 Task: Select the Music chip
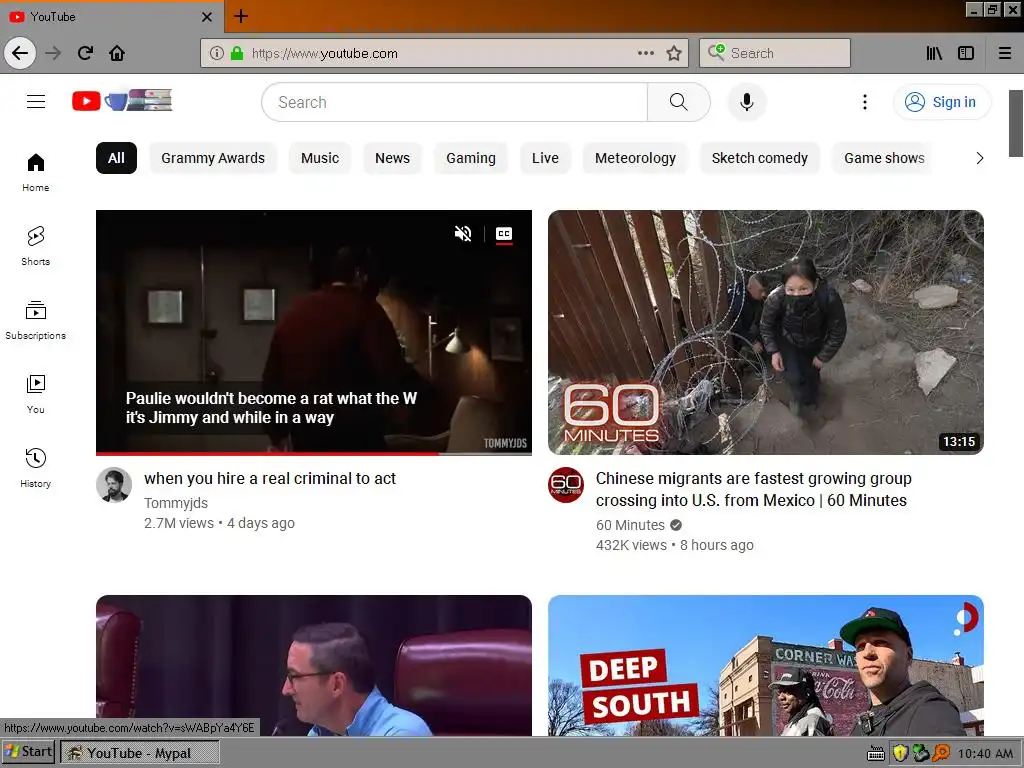[320, 158]
